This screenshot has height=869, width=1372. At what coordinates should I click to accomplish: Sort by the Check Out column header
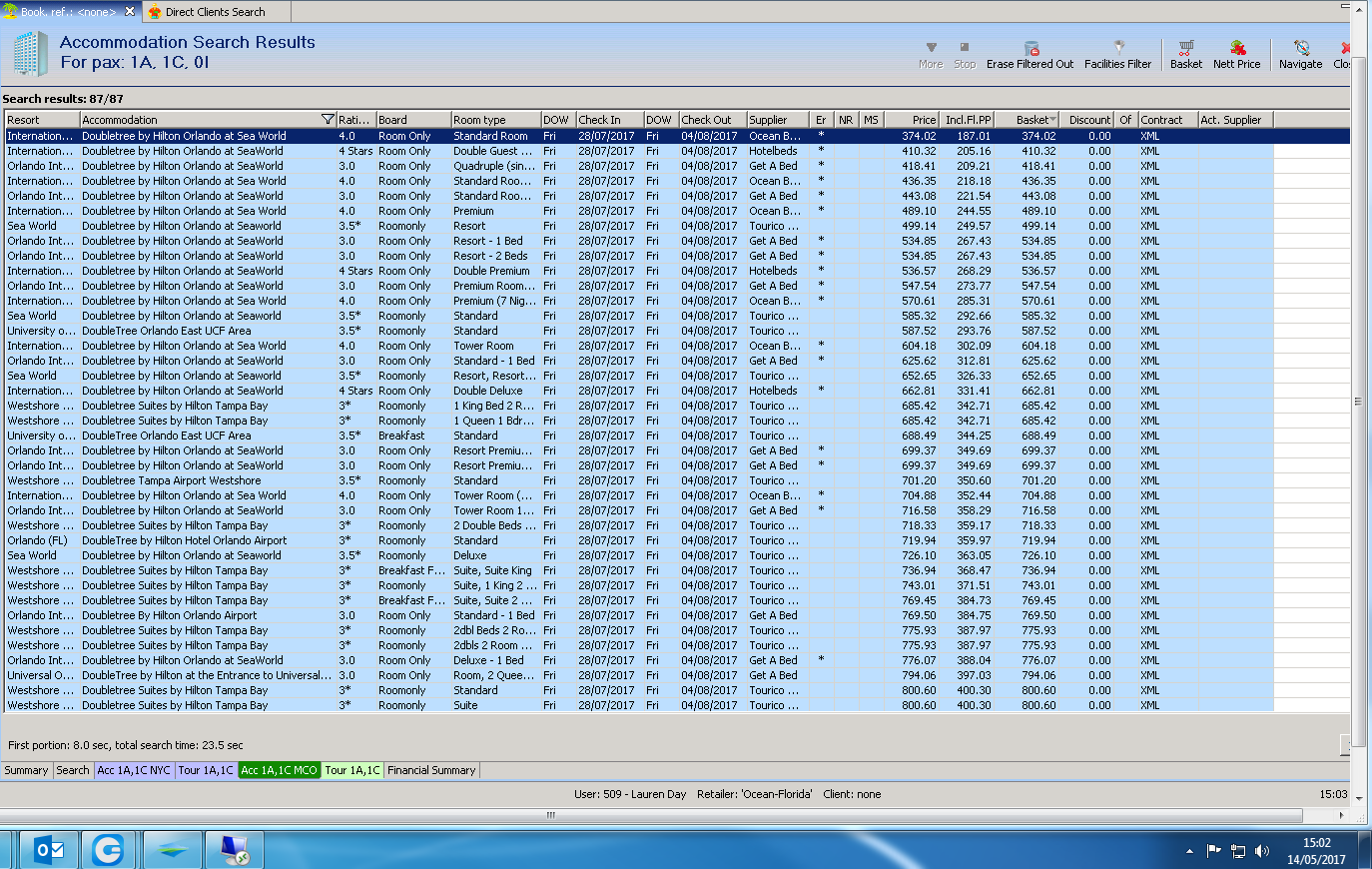713,120
